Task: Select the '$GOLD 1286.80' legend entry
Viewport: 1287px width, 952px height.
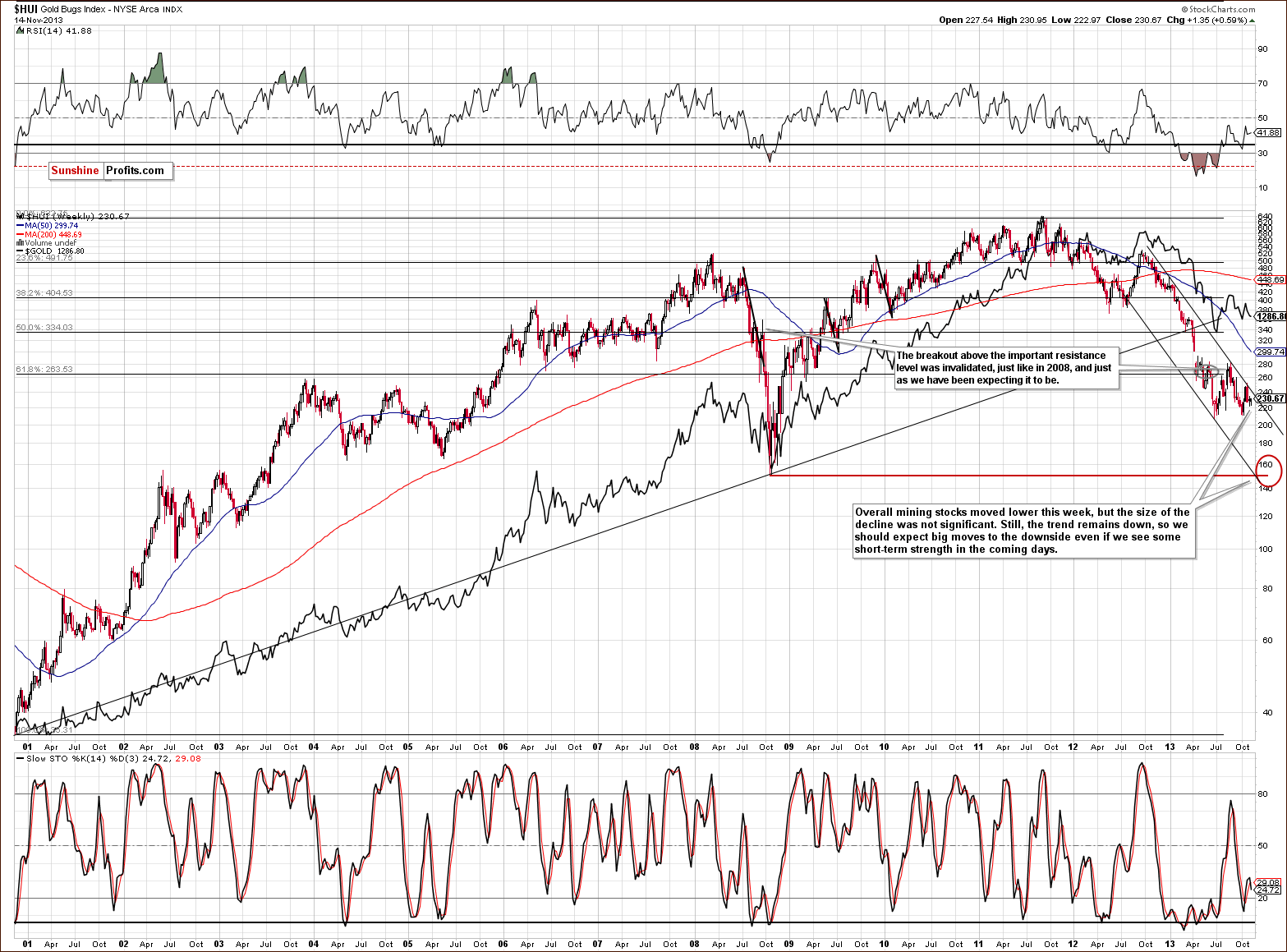Action: 50,251
